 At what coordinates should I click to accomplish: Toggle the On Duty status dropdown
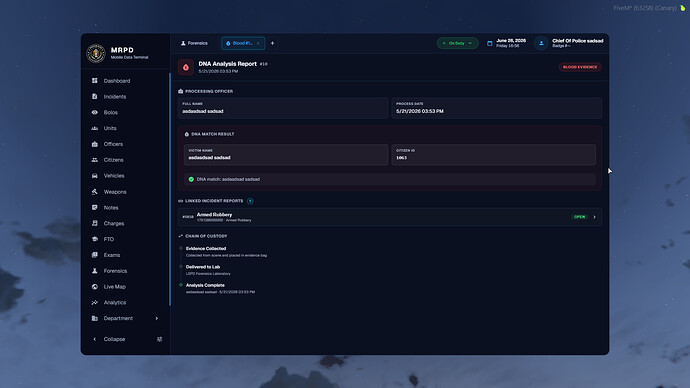point(458,43)
